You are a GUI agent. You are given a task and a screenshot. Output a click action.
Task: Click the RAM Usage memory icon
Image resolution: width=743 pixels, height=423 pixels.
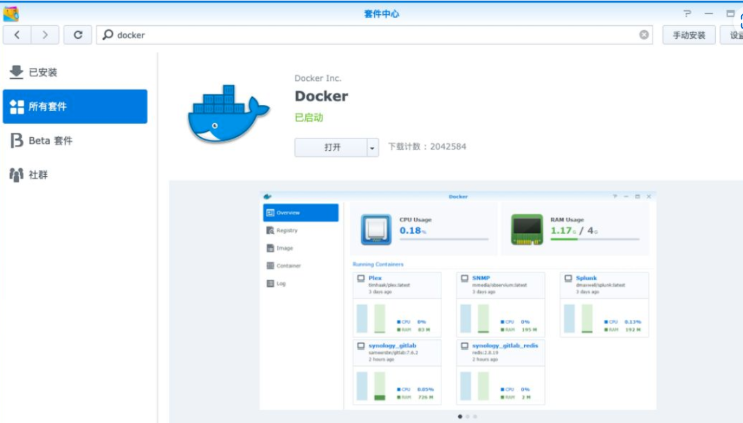(x=527, y=230)
